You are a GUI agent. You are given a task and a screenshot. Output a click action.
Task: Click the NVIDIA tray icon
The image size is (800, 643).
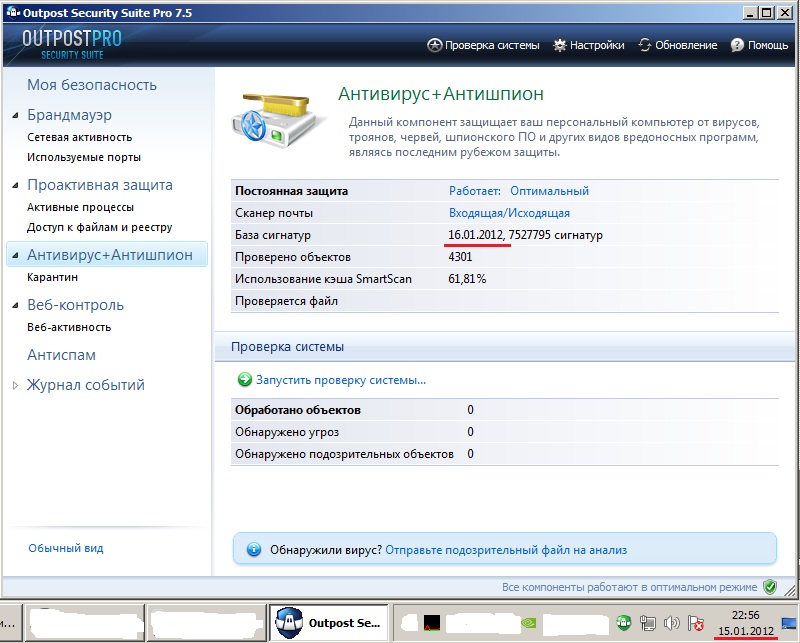click(x=529, y=623)
